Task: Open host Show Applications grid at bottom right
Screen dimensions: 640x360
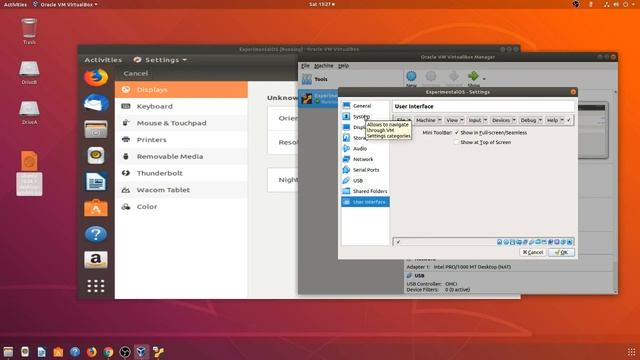Action: [631, 352]
